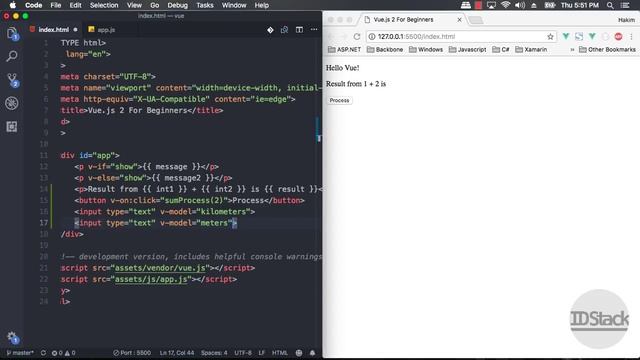Image resolution: width=640 pixels, height=360 pixels.
Task: Open the Apple menu
Action: pos(13,5)
